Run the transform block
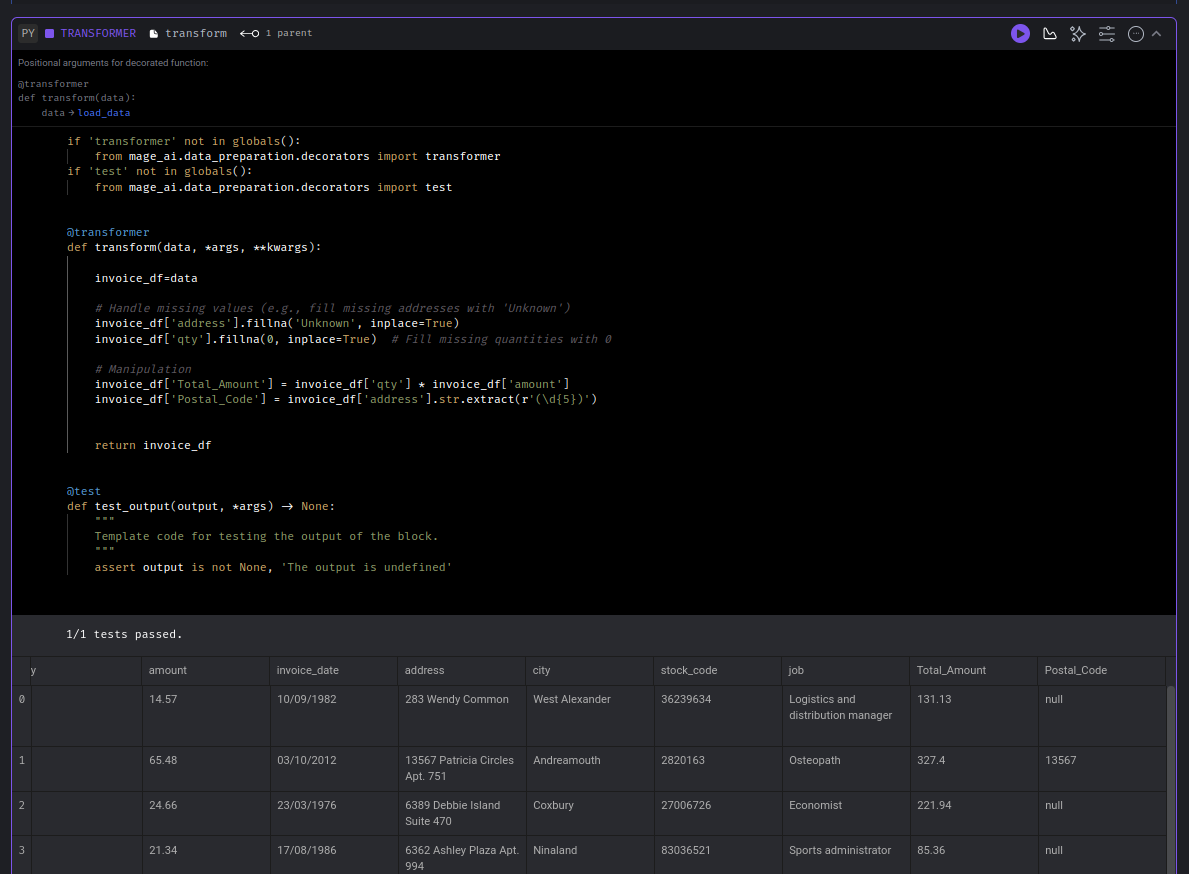 [1020, 33]
